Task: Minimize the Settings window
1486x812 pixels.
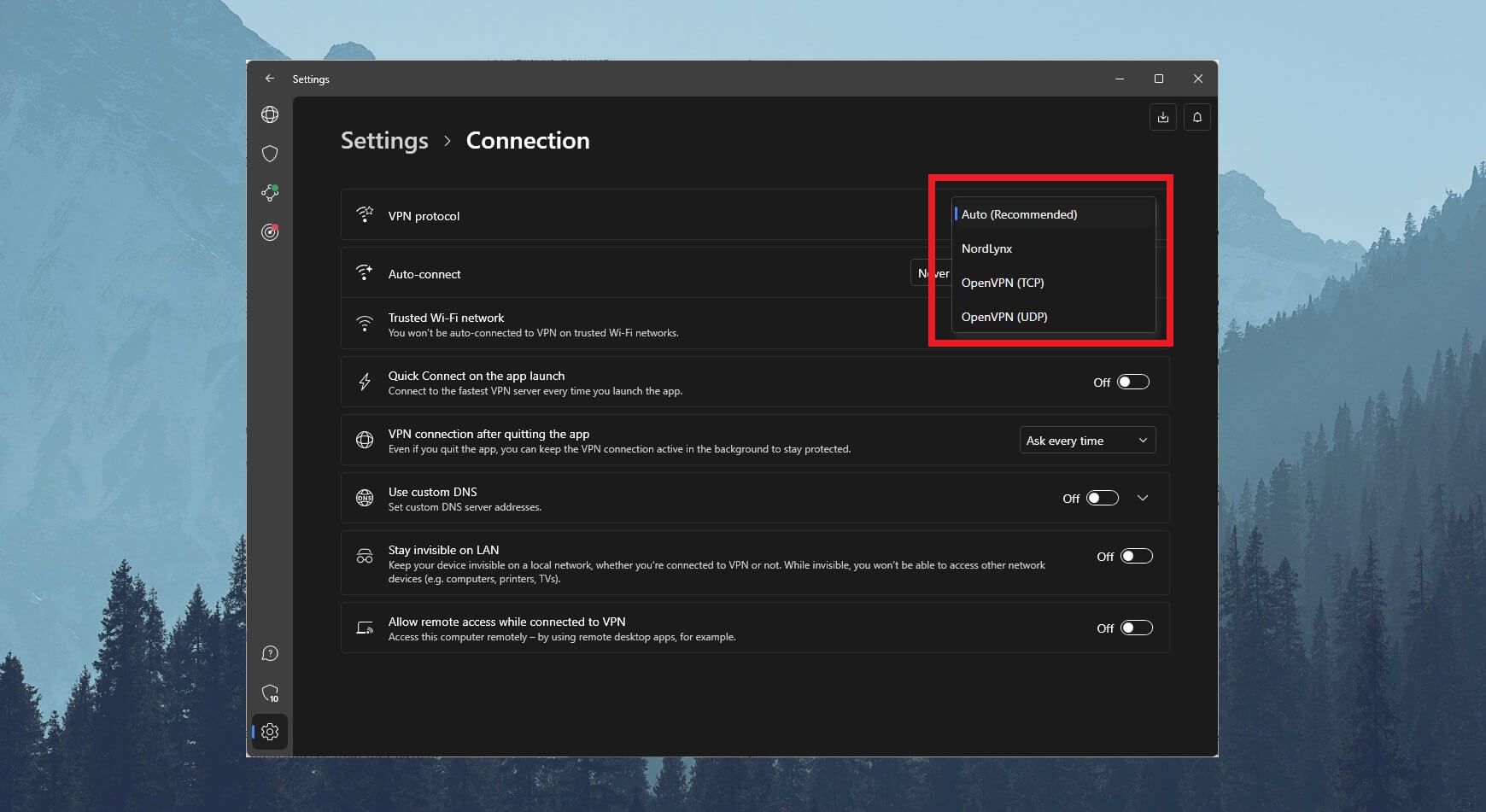Action: pos(1120,79)
